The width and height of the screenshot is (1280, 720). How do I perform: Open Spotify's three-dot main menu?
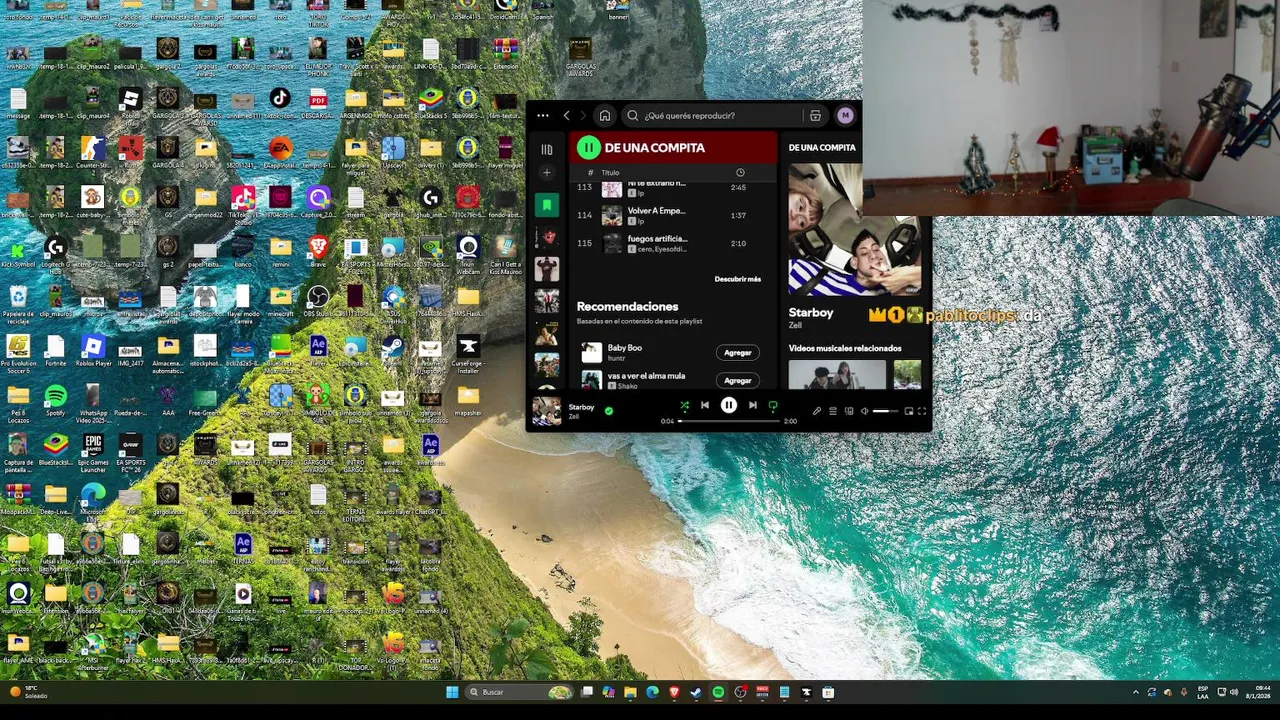coord(543,115)
